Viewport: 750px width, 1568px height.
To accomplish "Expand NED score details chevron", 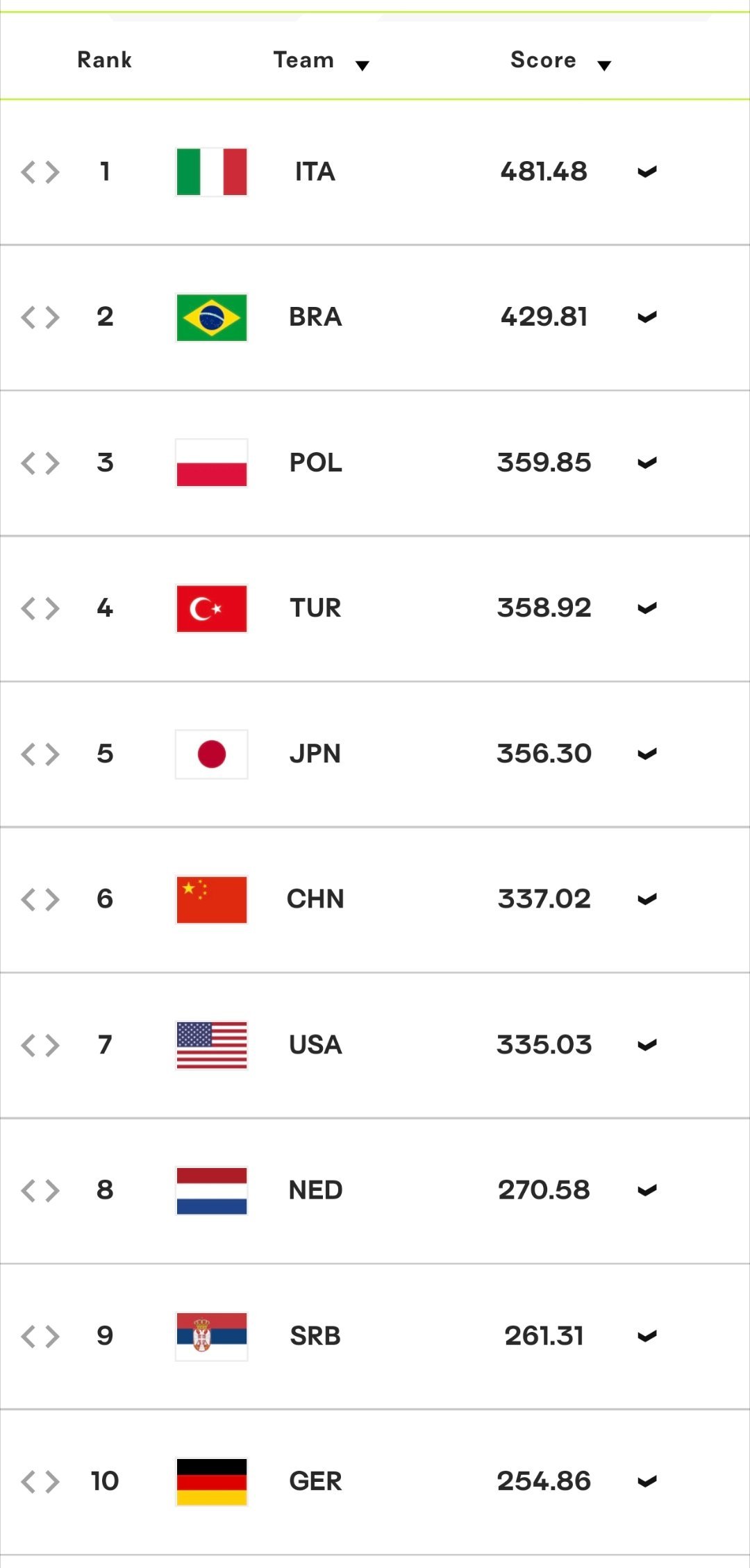I will click(647, 1190).
